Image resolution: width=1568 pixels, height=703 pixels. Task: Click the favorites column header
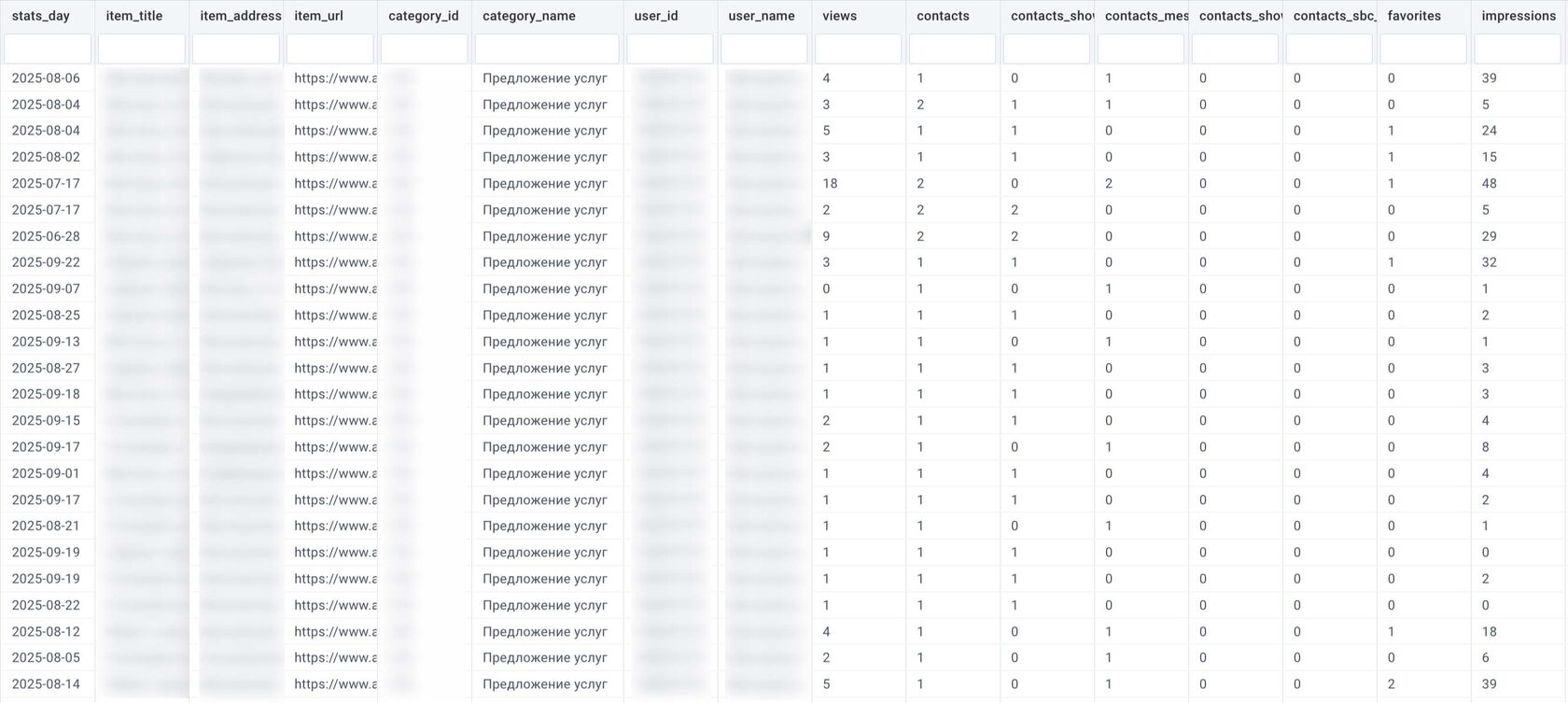point(1414,16)
